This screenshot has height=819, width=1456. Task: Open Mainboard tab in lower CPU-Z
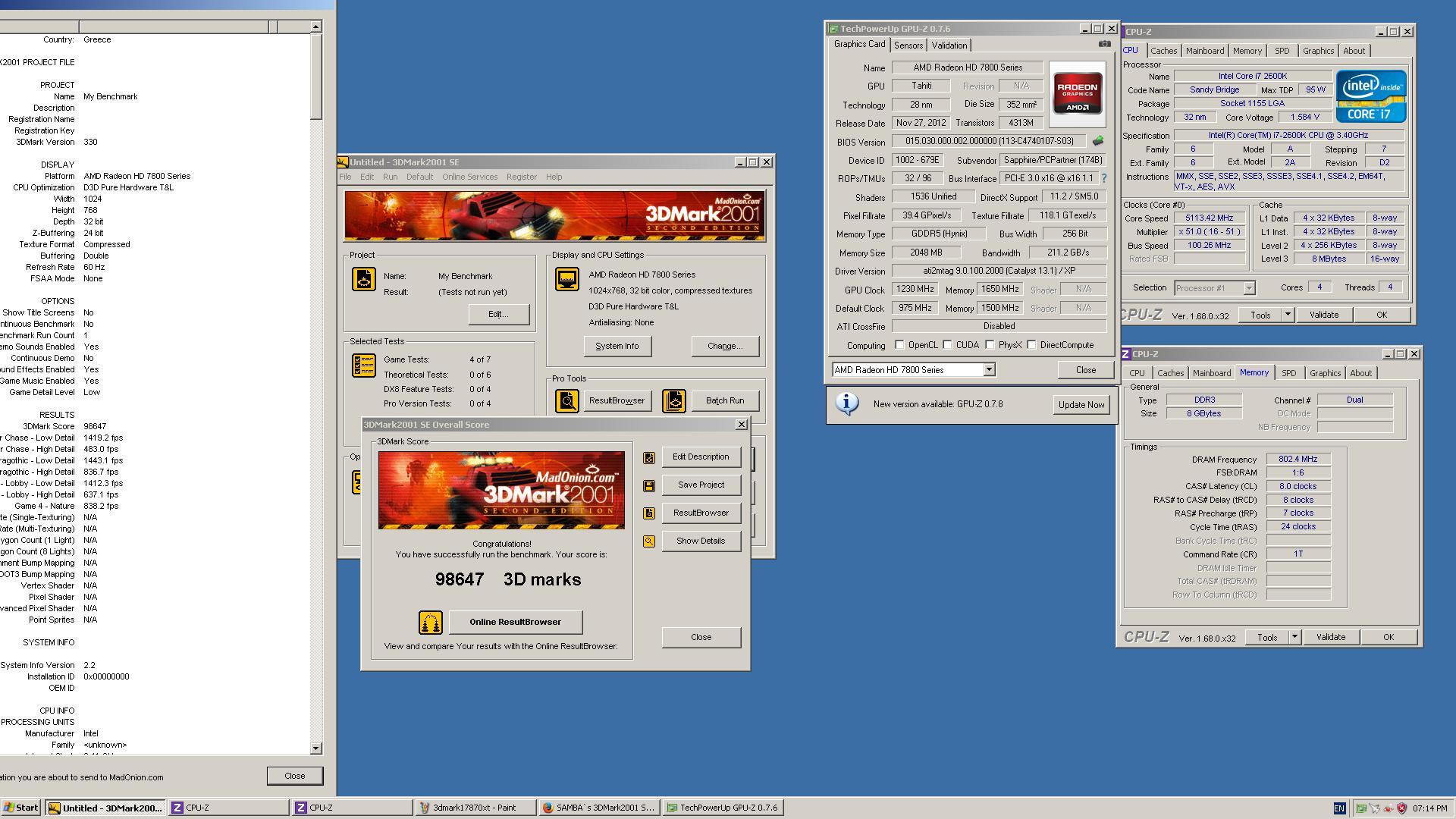[x=1211, y=373]
